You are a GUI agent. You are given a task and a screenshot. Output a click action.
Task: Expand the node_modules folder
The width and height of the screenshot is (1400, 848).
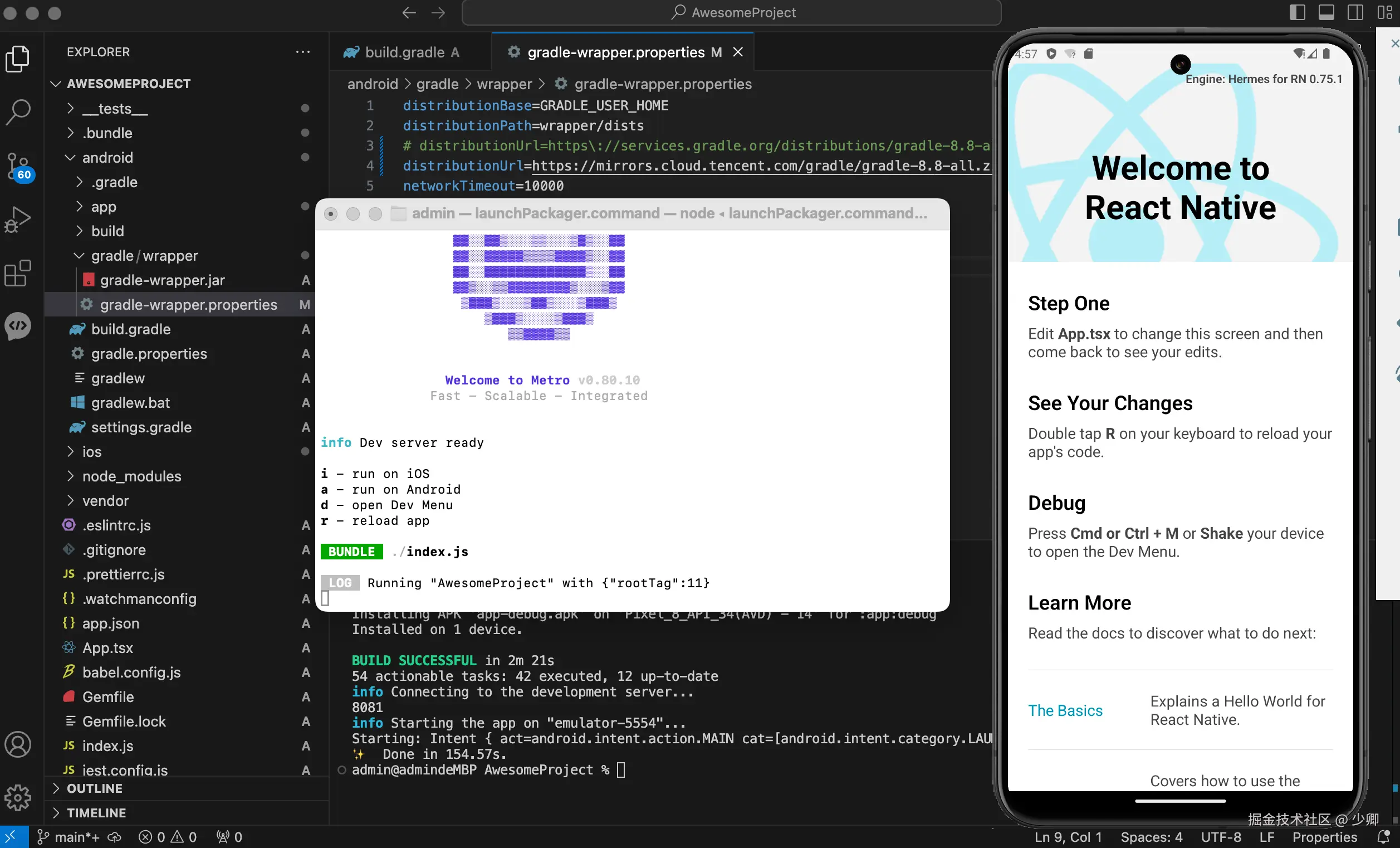pos(131,476)
